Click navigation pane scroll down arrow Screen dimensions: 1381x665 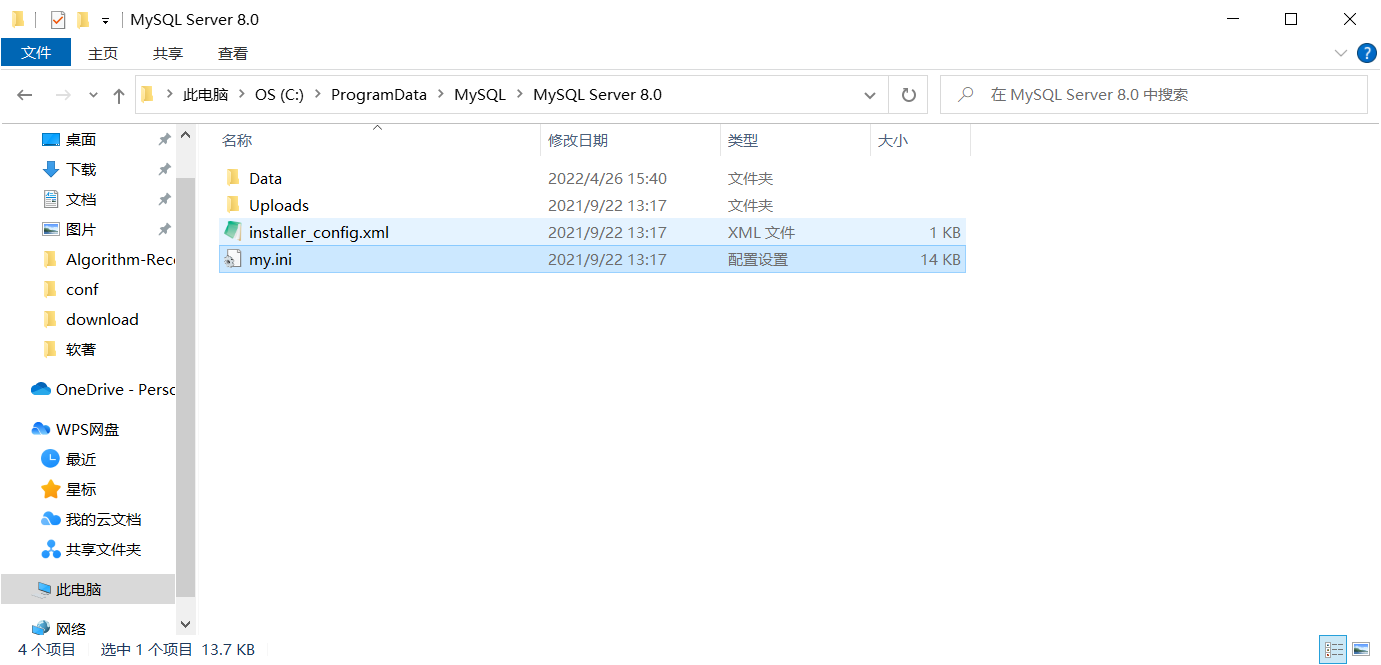point(186,624)
